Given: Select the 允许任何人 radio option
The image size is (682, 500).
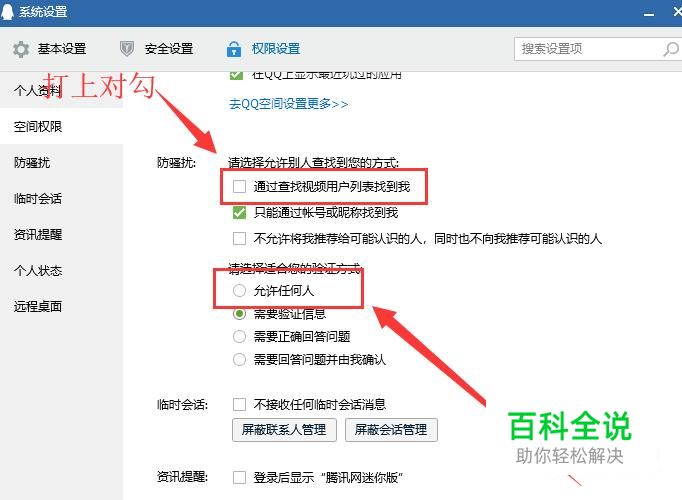Looking at the screenshot, I should click(x=239, y=290).
